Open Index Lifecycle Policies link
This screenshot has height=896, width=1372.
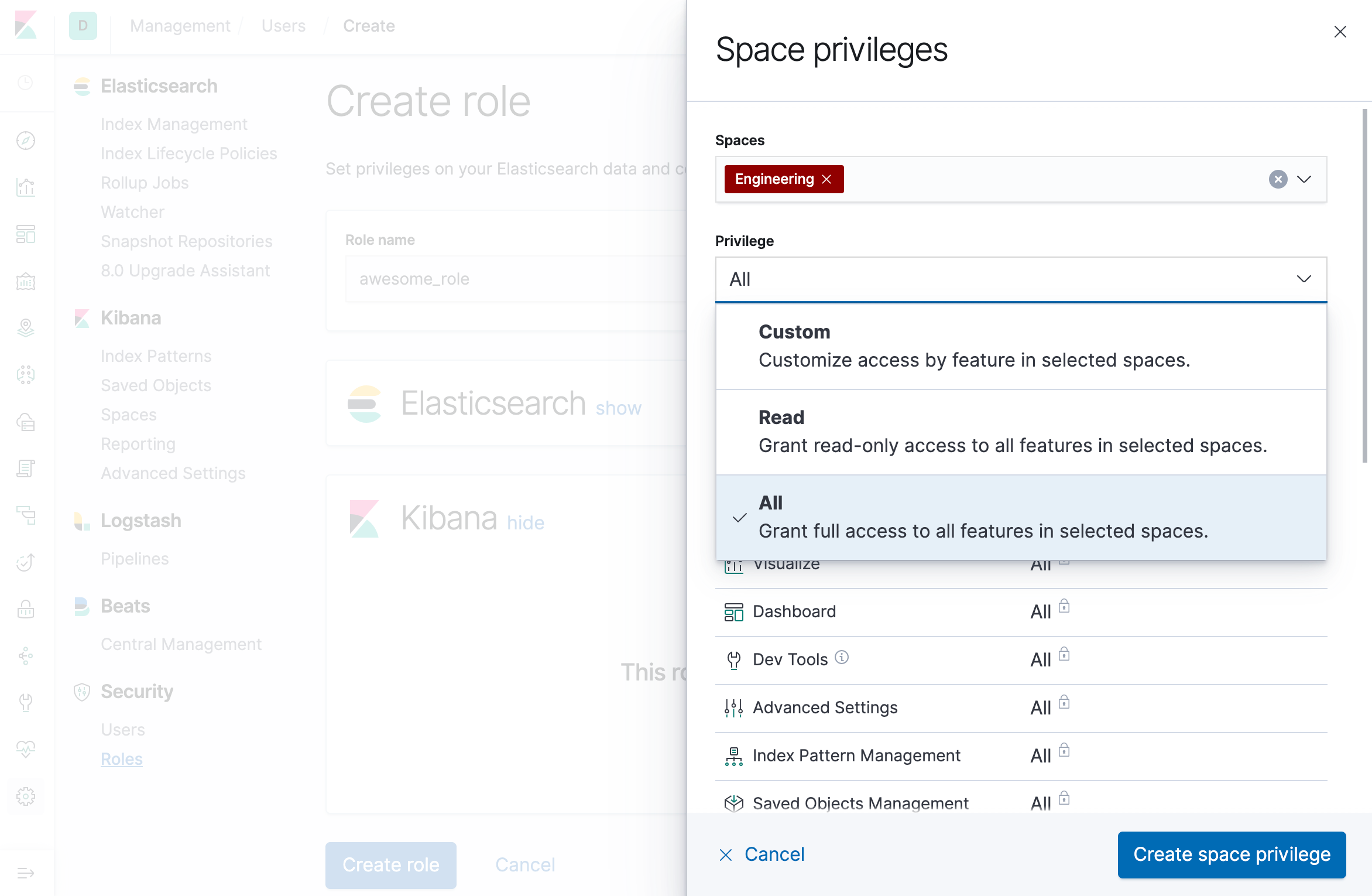pos(188,153)
